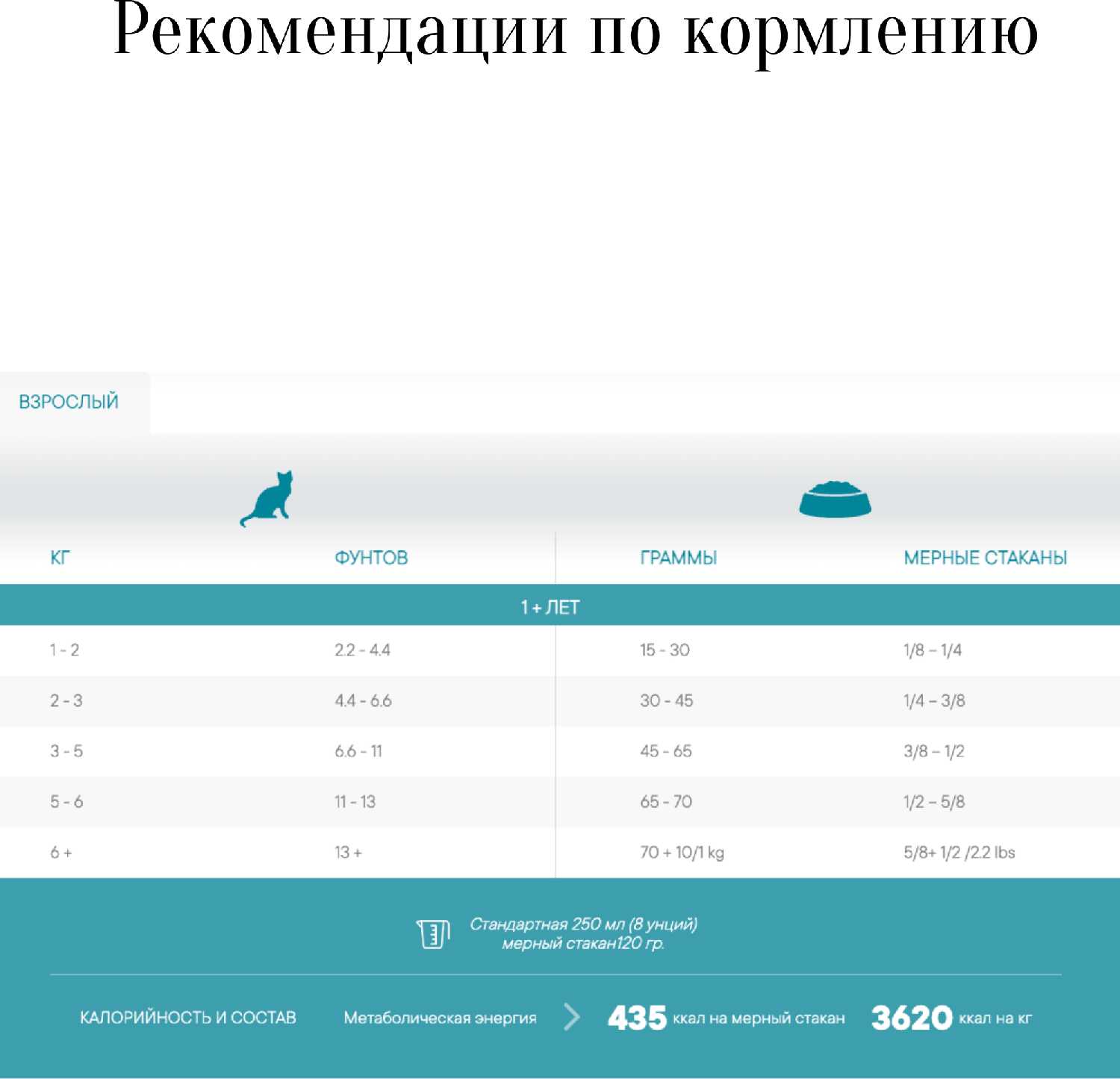Click the 1 - 2 kg weight row
The height and width of the screenshot is (1079, 1120).
65,650
